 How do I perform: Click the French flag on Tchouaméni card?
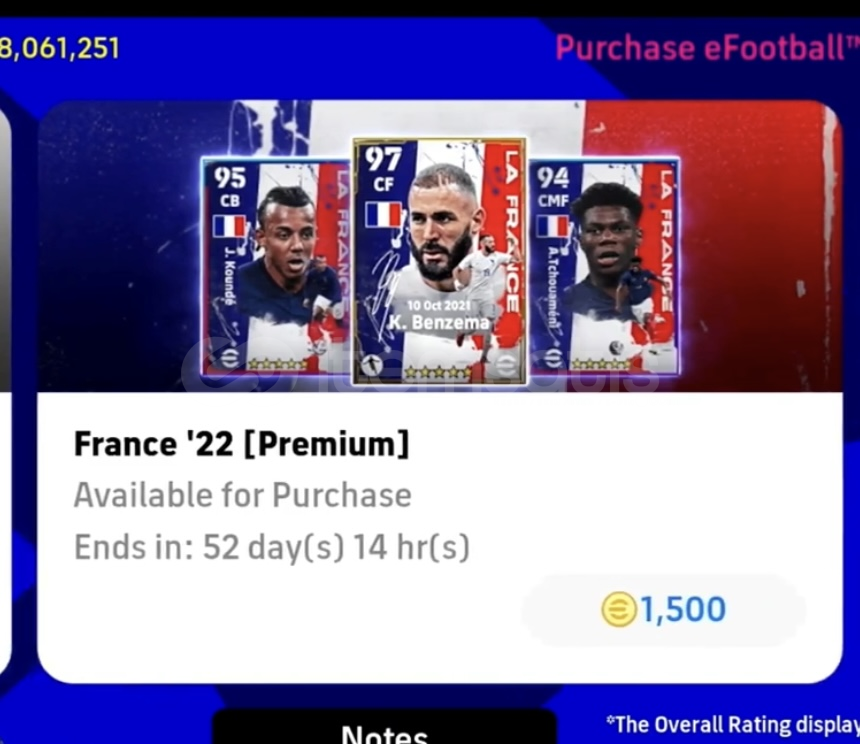(553, 226)
